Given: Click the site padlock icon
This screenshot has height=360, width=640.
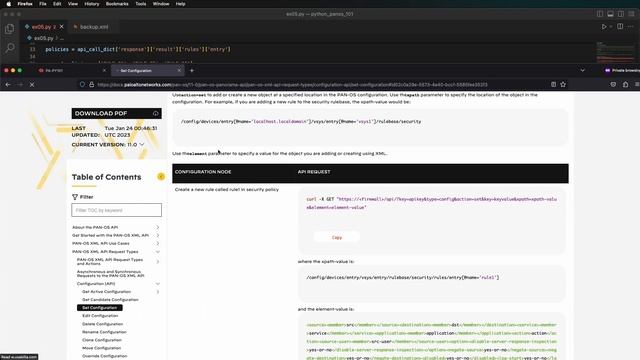Looking at the screenshot, I should coord(91,84).
